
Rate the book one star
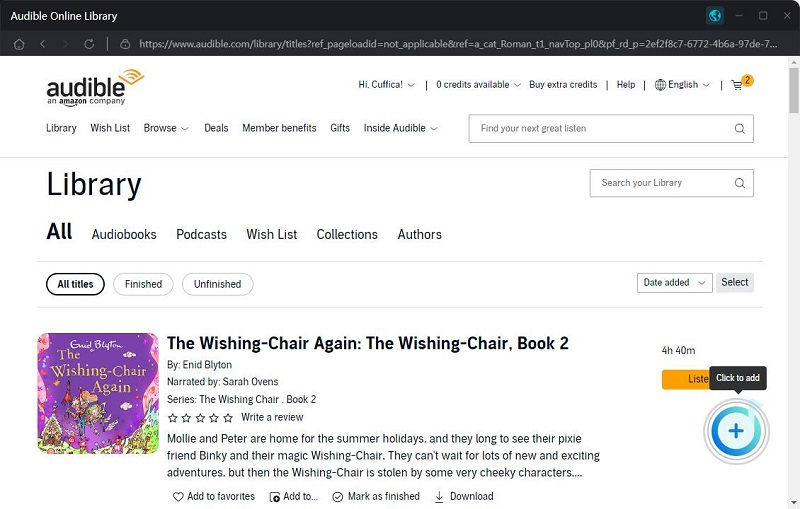[172, 418]
